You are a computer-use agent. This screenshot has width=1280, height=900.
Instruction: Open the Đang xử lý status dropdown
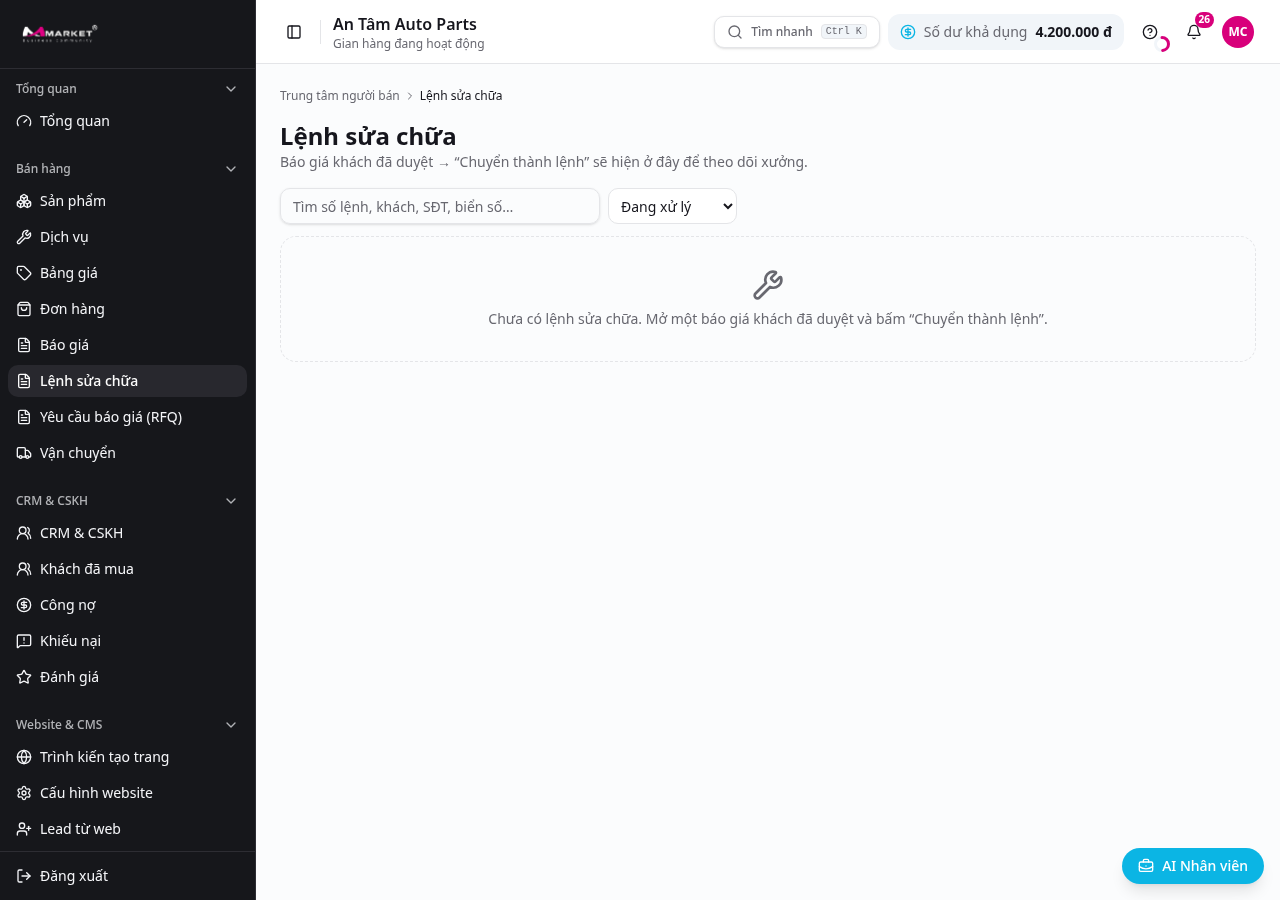(x=672, y=207)
